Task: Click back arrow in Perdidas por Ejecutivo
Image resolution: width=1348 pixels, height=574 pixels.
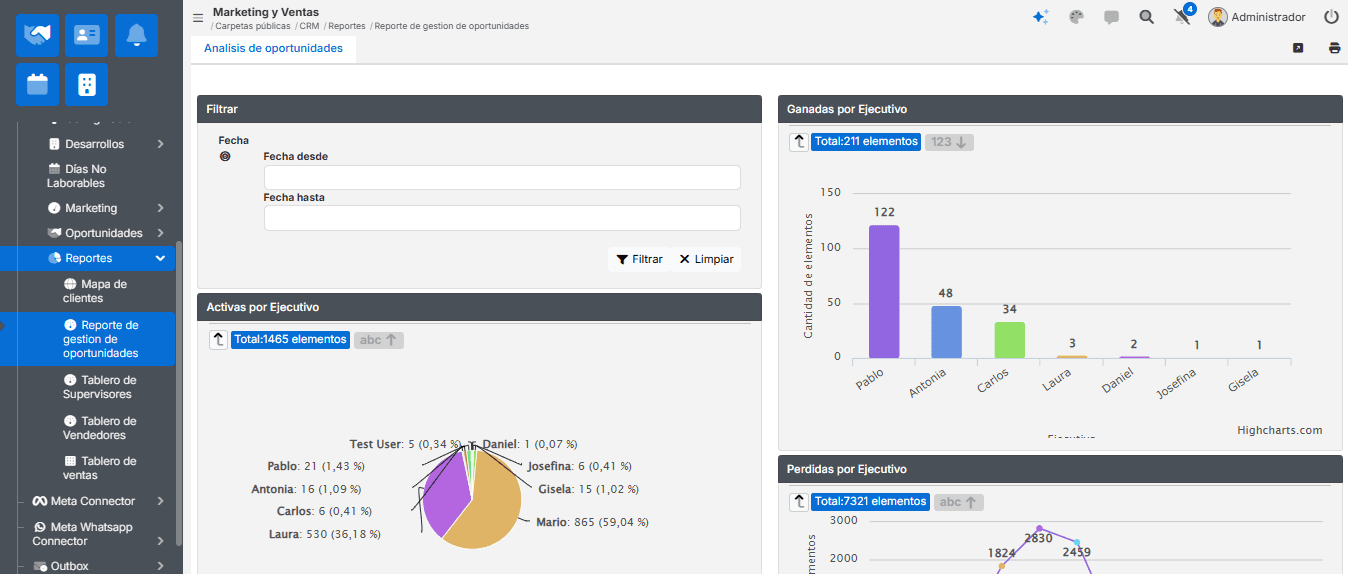Action: (x=798, y=502)
